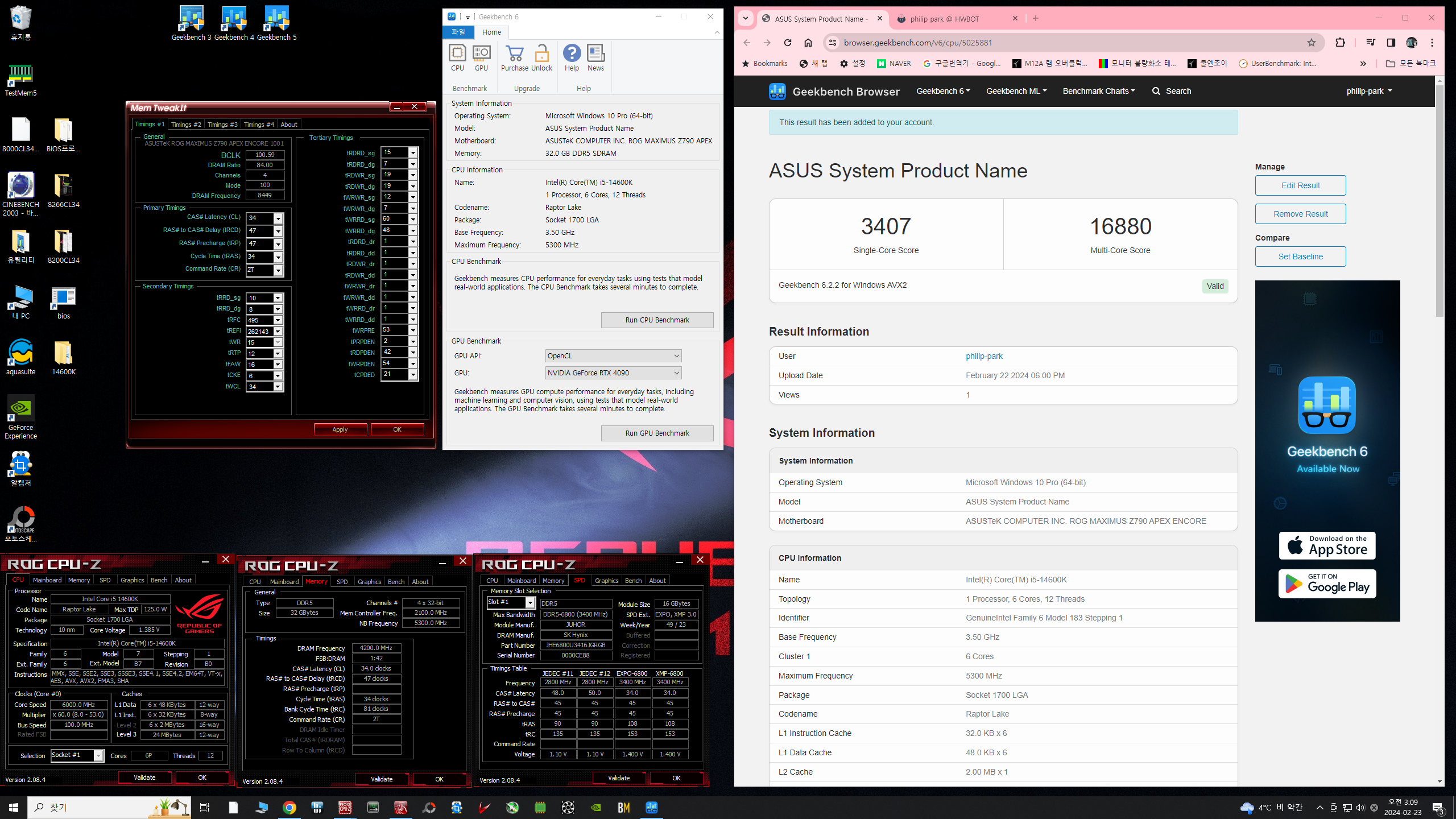Click the CPU benchmark icon in Geekbench 6 ribbon

pos(457,57)
